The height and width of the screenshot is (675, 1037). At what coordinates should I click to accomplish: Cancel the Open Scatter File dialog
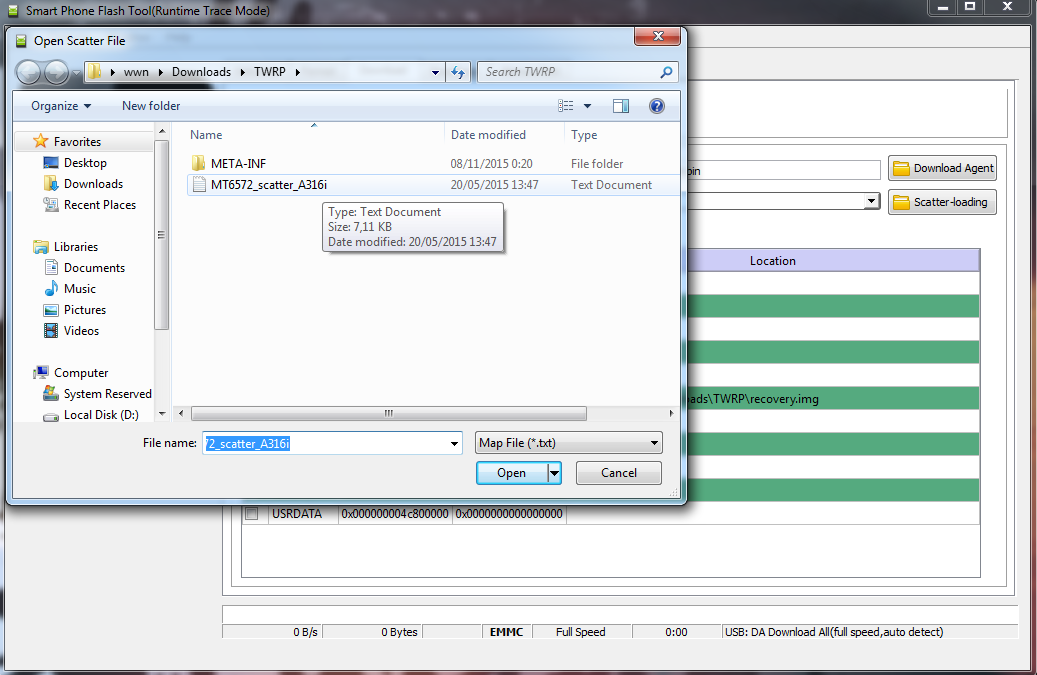pos(618,473)
